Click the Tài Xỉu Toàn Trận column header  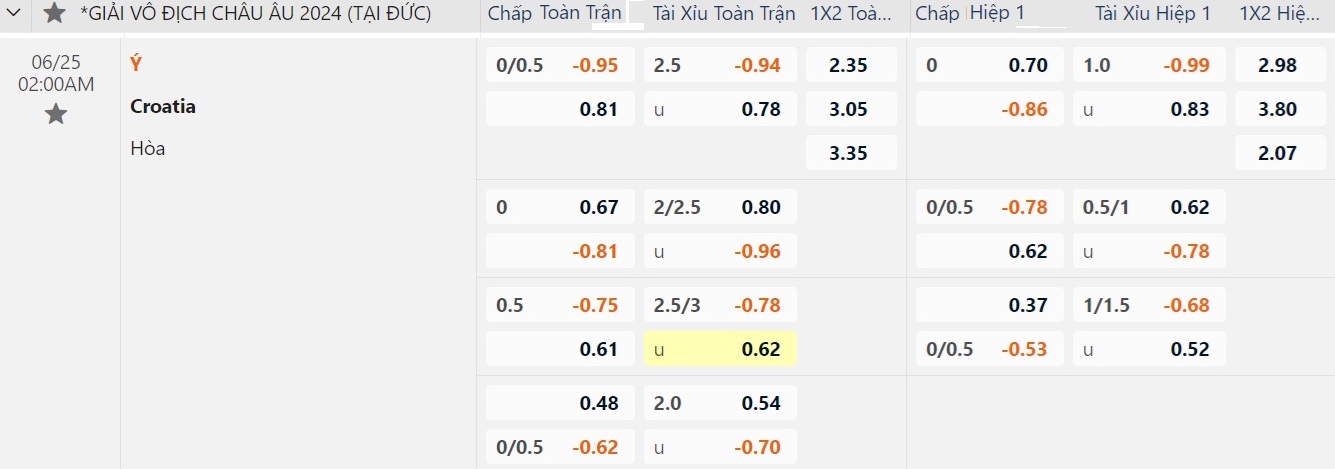click(724, 13)
